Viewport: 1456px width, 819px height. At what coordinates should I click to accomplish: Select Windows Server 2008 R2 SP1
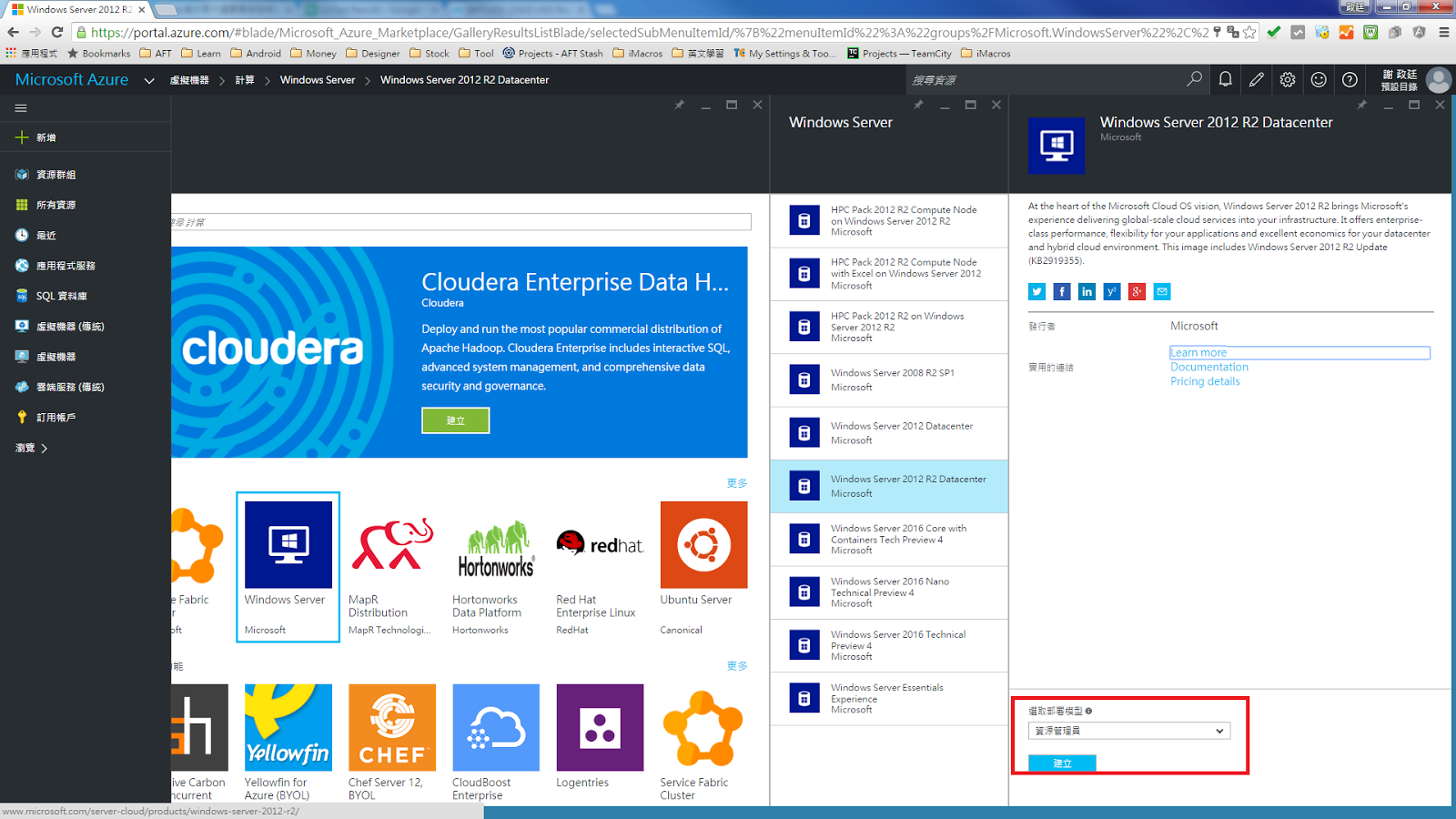(x=889, y=380)
